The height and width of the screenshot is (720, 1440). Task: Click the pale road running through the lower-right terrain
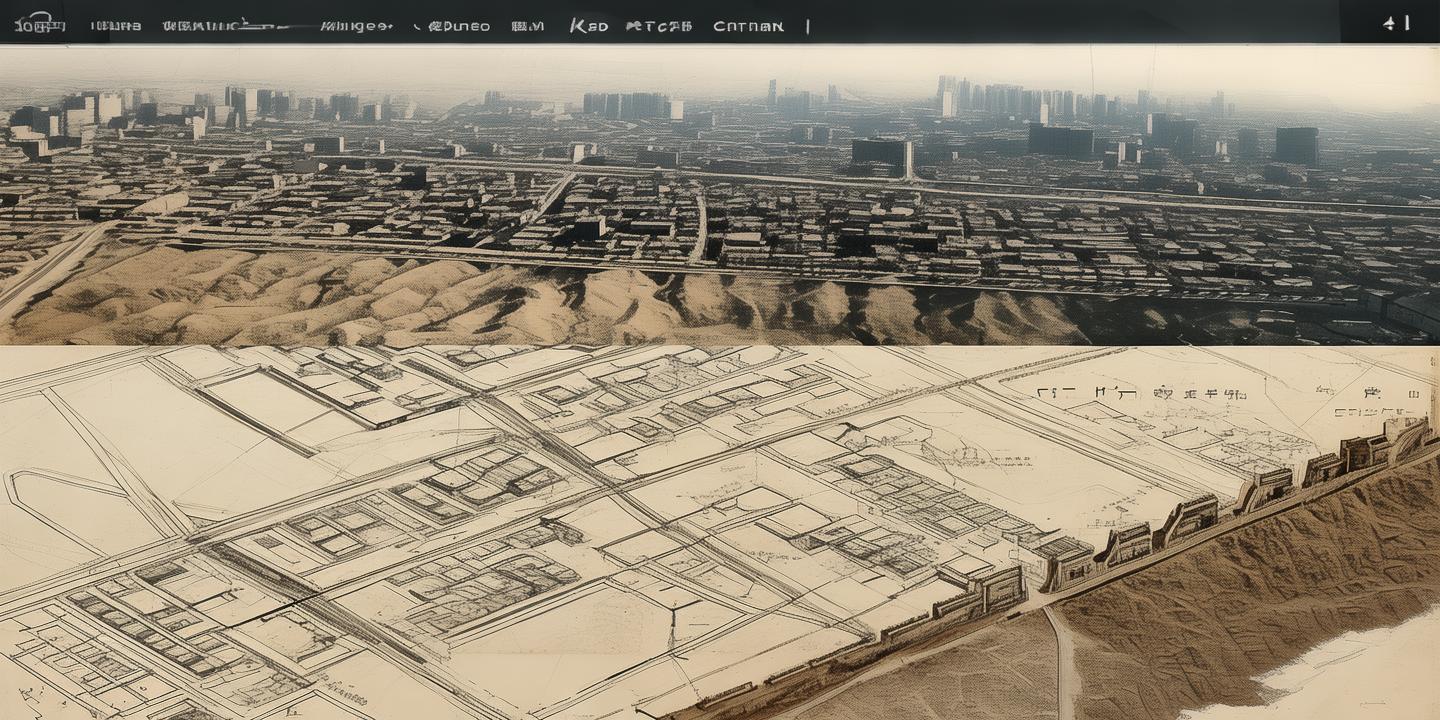(x=1062, y=660)
